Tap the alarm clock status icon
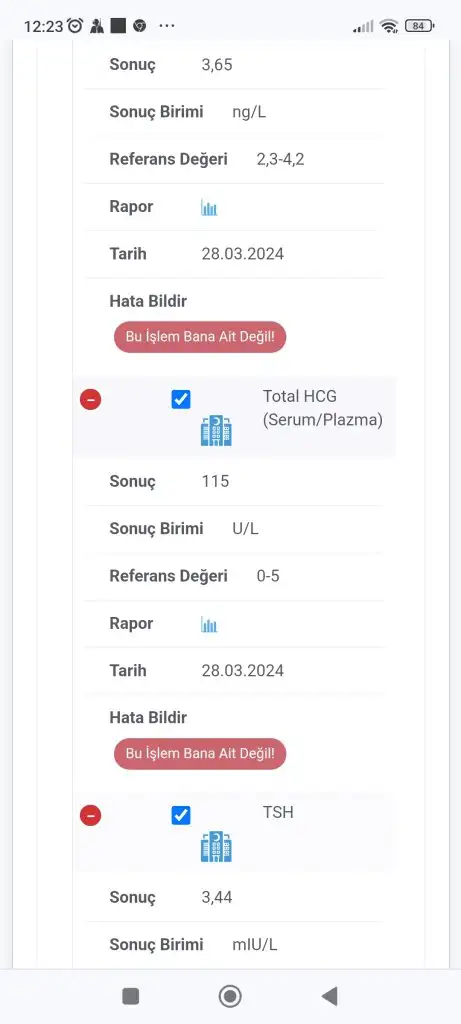This screenshot has height=1024, width=461. [x=76, y=25]
